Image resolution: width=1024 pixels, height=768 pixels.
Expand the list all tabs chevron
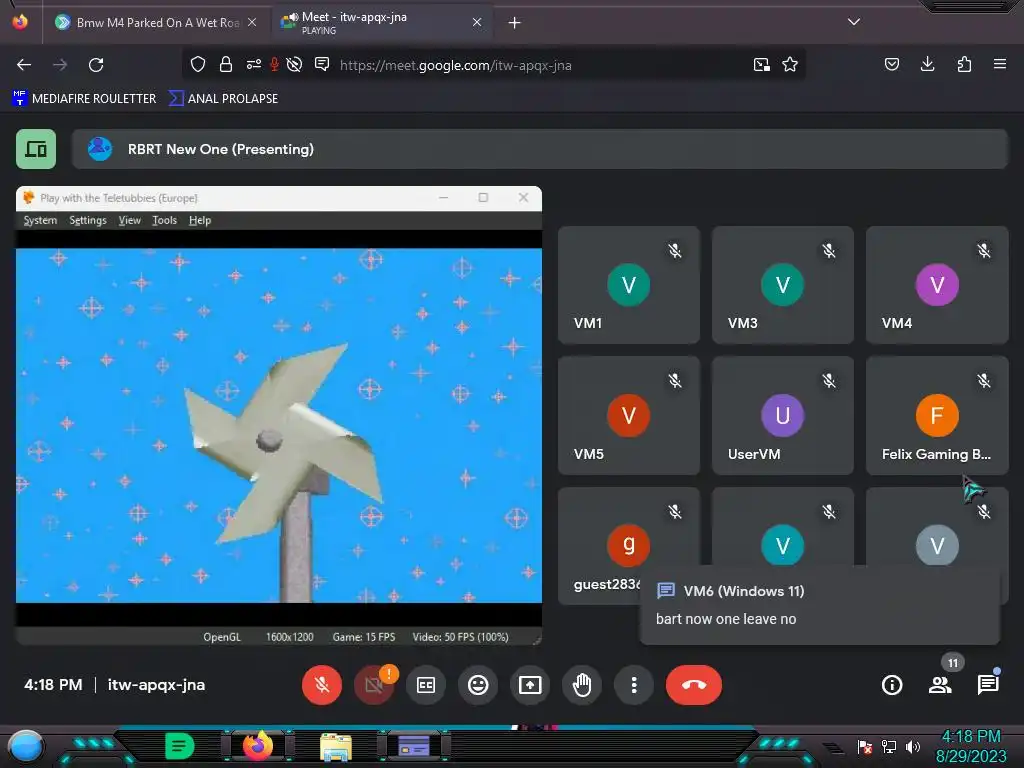click(854, 22)
